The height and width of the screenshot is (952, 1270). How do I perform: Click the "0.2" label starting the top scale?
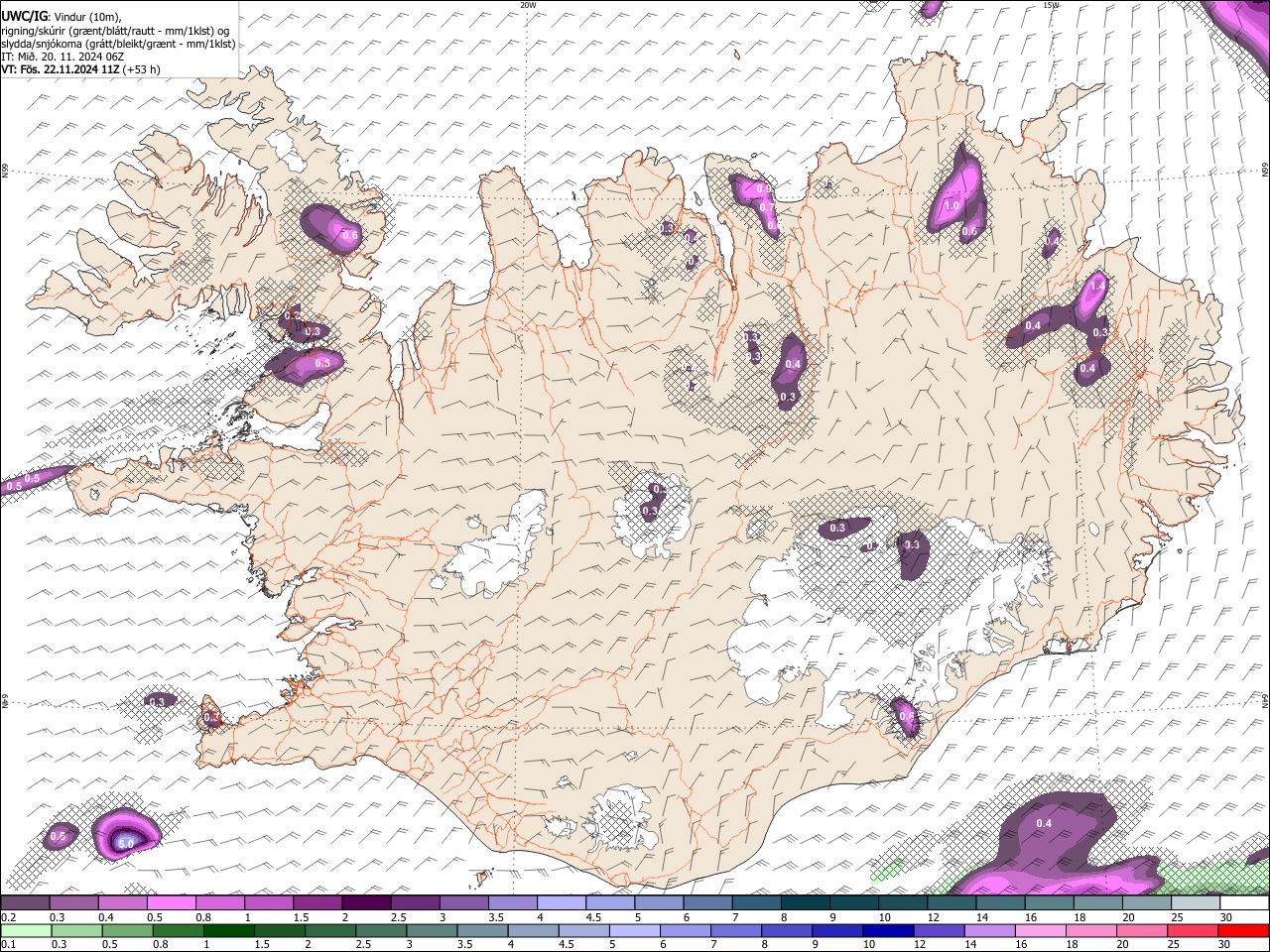[x=8, y=917]
